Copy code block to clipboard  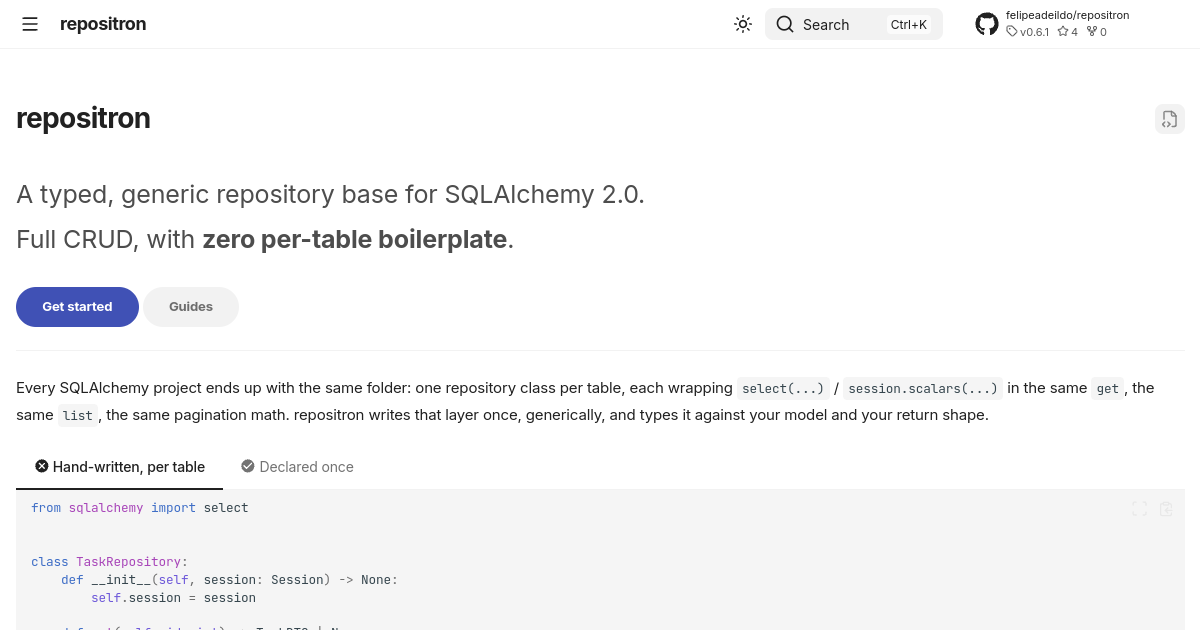(1166, 509)
